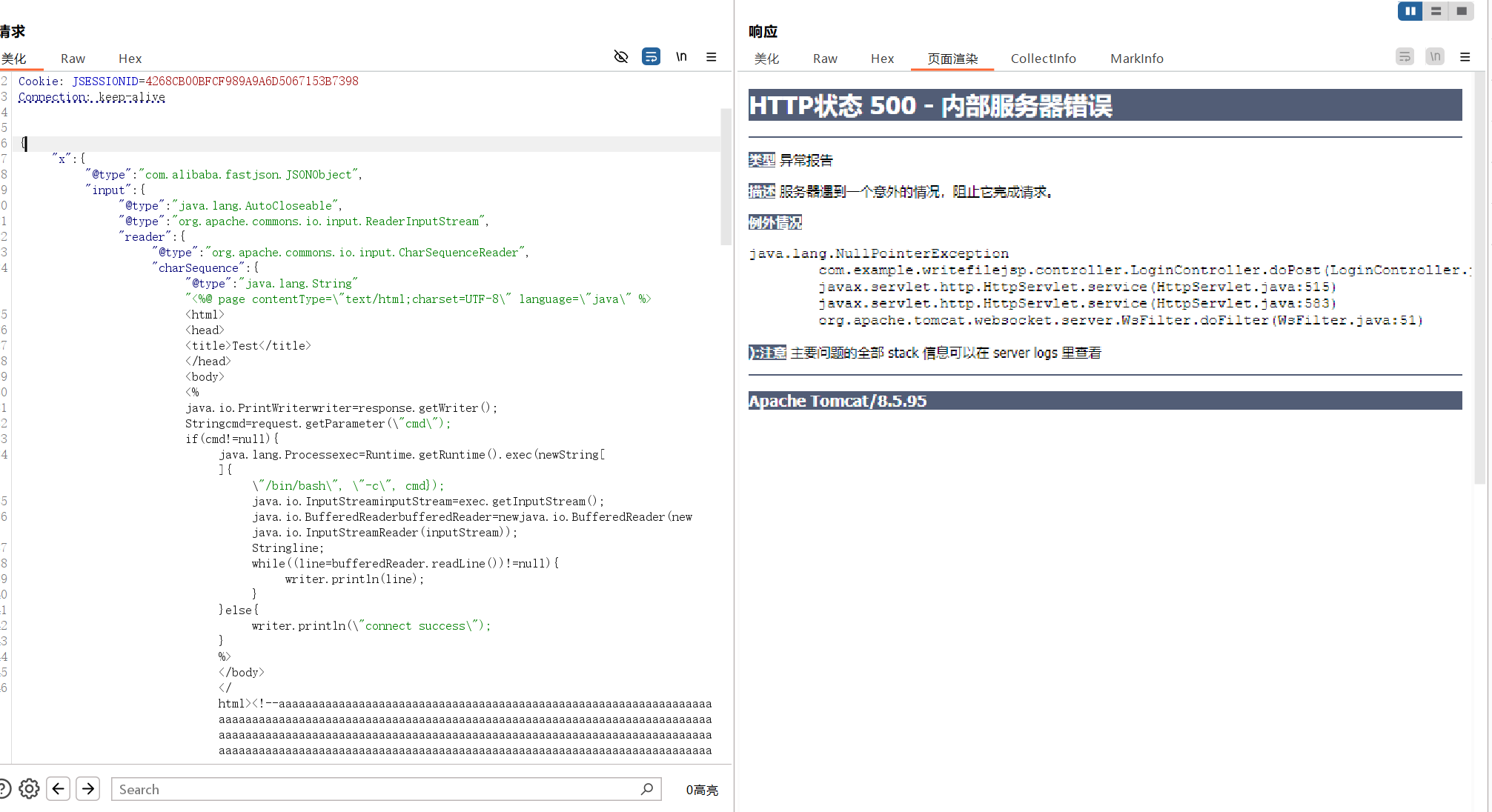Go to next search match arrow
The width and height of the screenshot is (1492, 812).
(x=88, y=789)
